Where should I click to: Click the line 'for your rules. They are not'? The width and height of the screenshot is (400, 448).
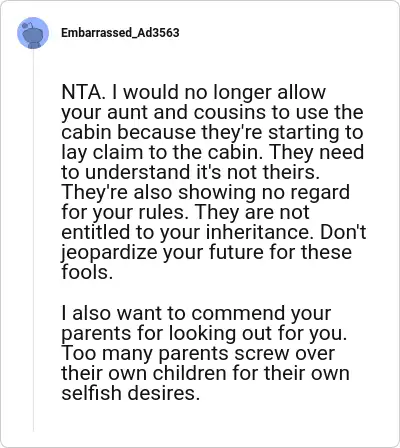(185, 212)
